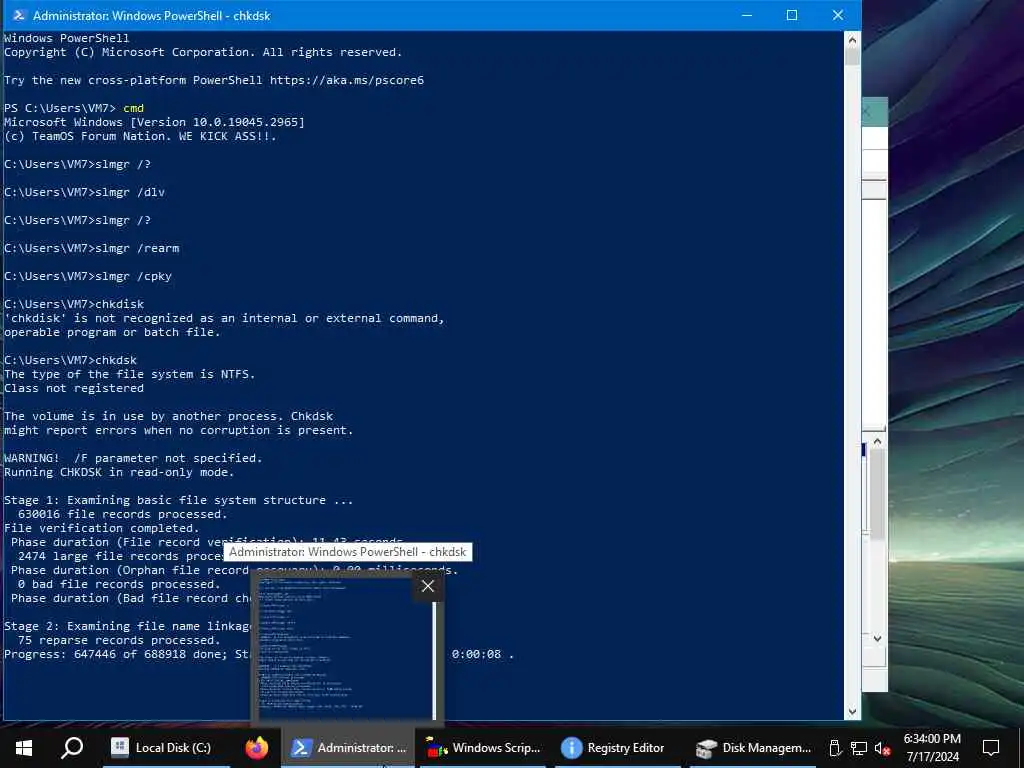Click the Registry Editor taskbar icon

pos(571,748)
